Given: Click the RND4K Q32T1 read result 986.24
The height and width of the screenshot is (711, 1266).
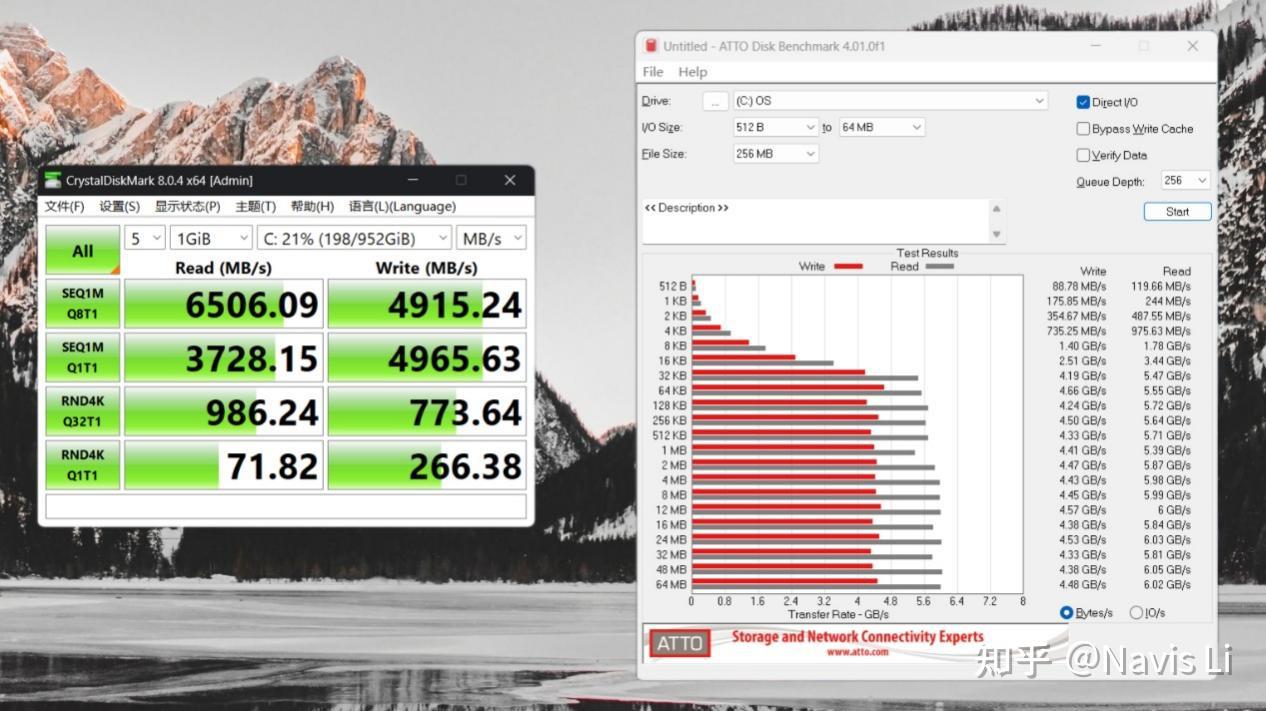Looking at the screenshot, I should [223, 412].
